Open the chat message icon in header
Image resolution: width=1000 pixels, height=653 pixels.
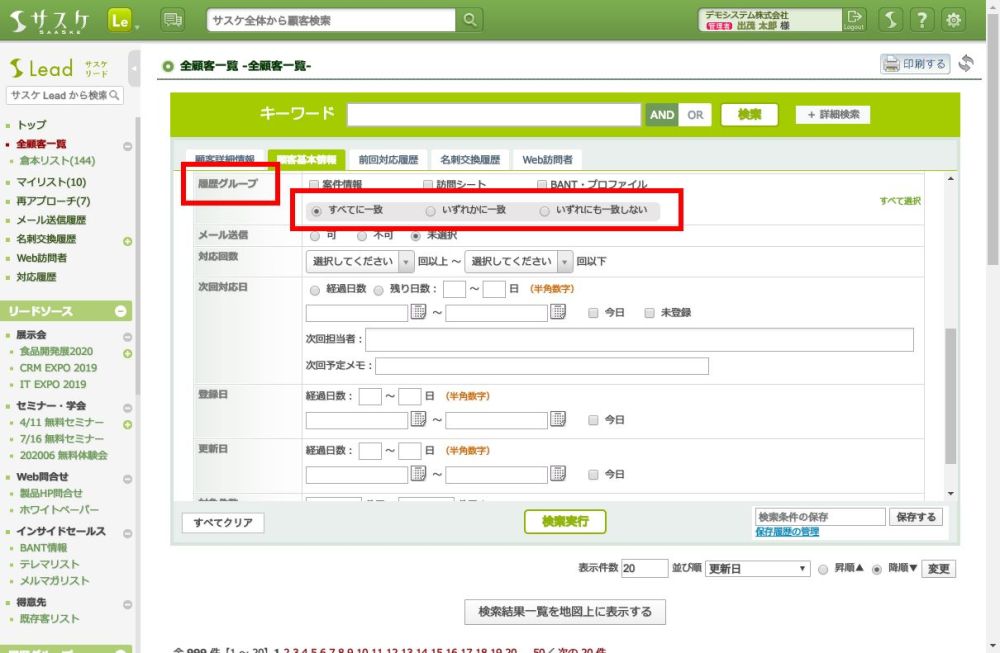[x=172, y=20]
